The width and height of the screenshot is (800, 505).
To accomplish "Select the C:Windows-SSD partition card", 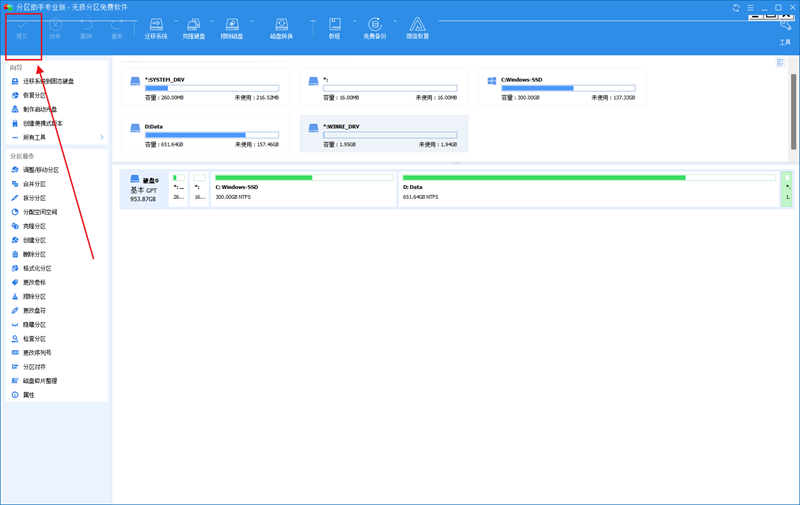I will point(562,87).
